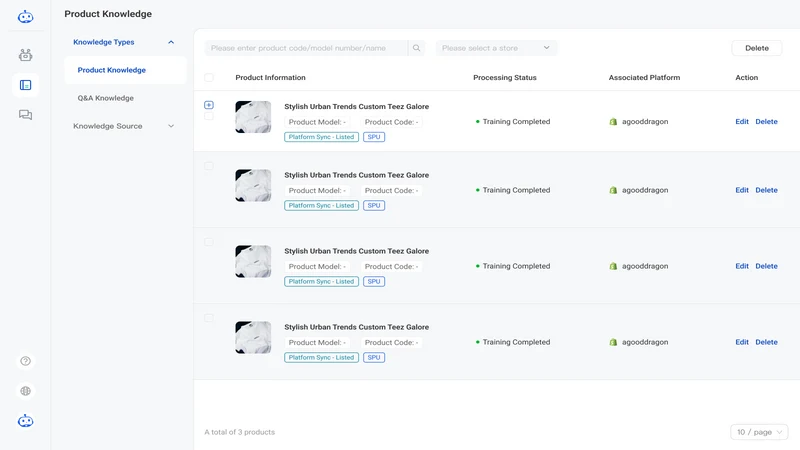Focus the product code search field
Screen dimensions: 800x450
(x=306, y=48)
